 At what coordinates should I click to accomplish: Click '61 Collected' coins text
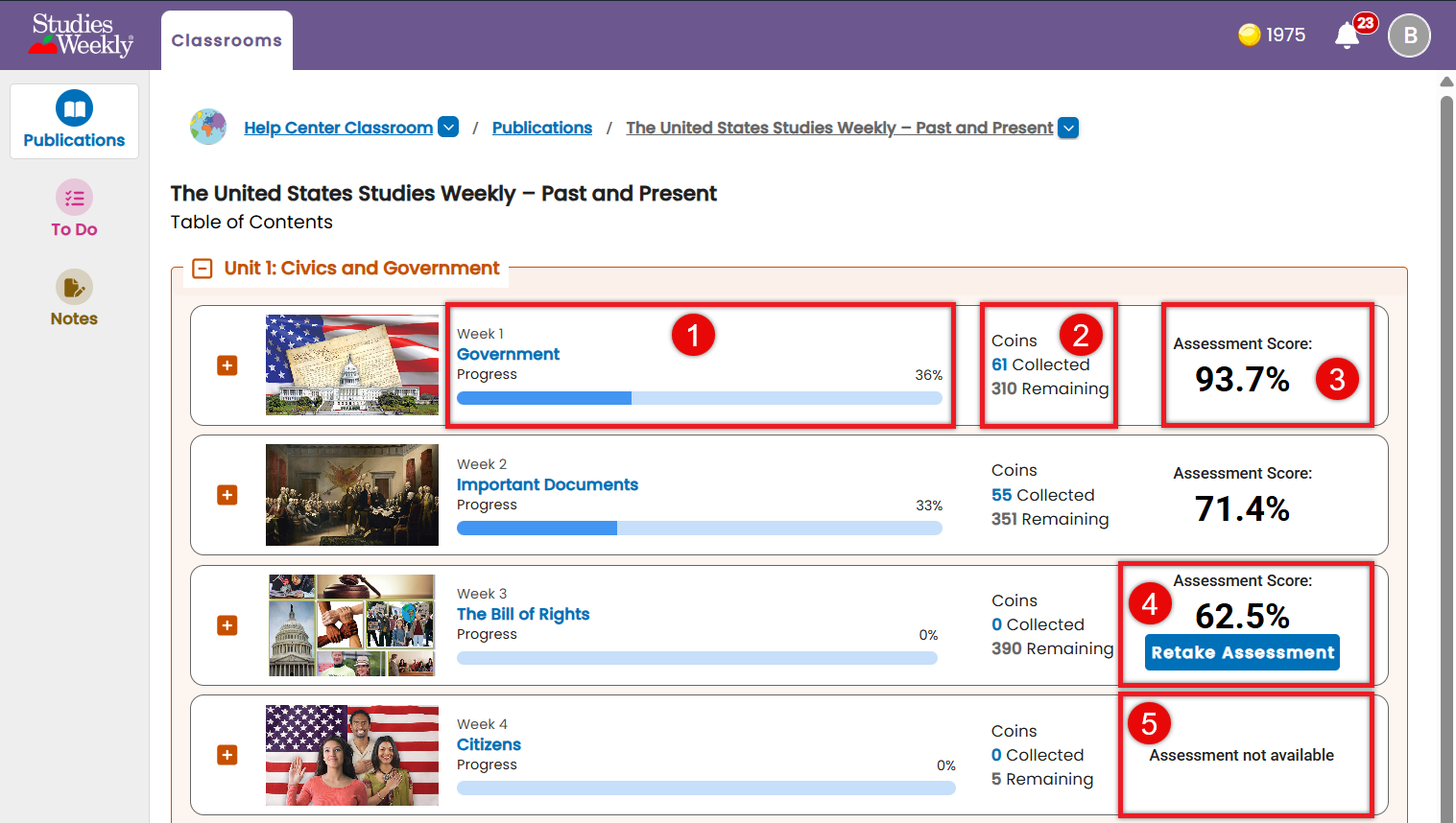pyautogui.click(x=1040, y=364)
